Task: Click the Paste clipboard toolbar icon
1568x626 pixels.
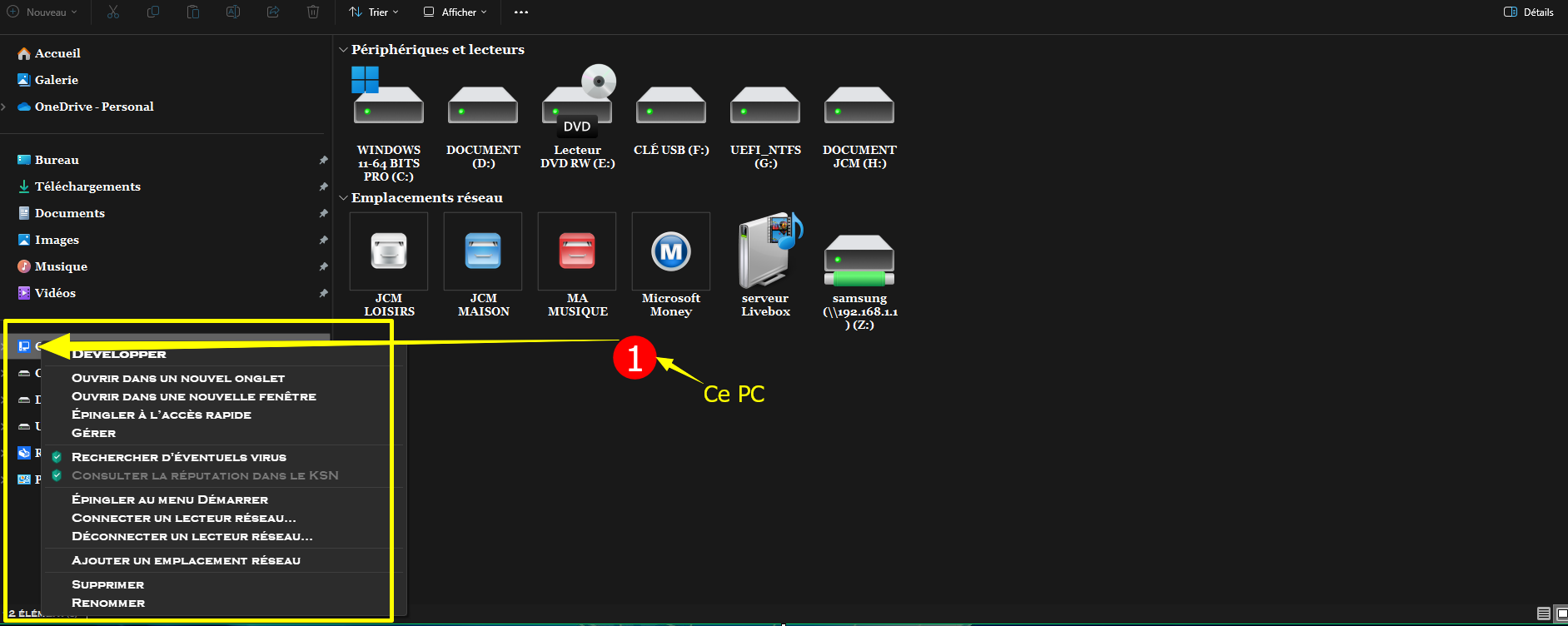Action: 193,12
